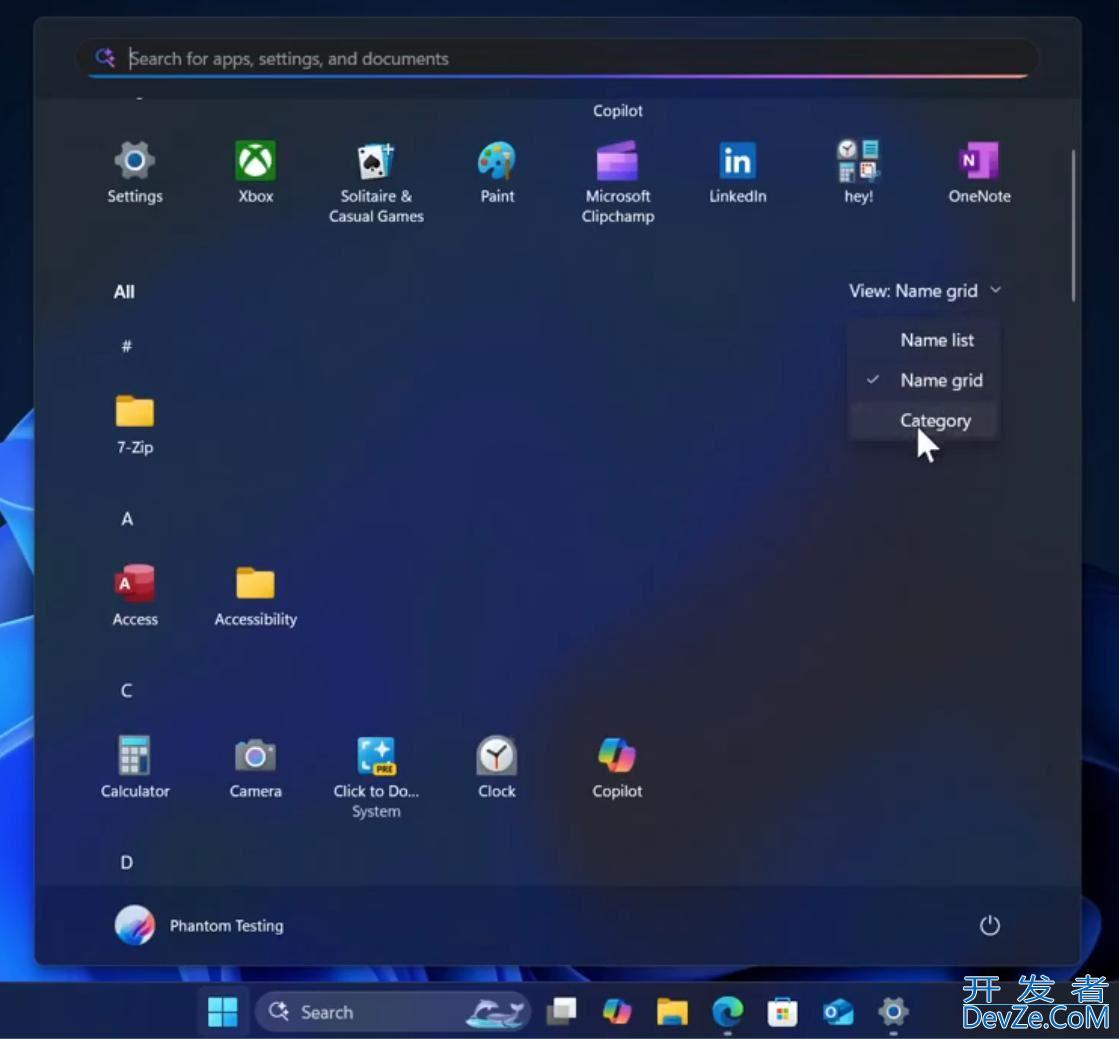Open File Explorer from the taskbar
Screen dimensions: 1119x1039
click(x=672, y=1011)
